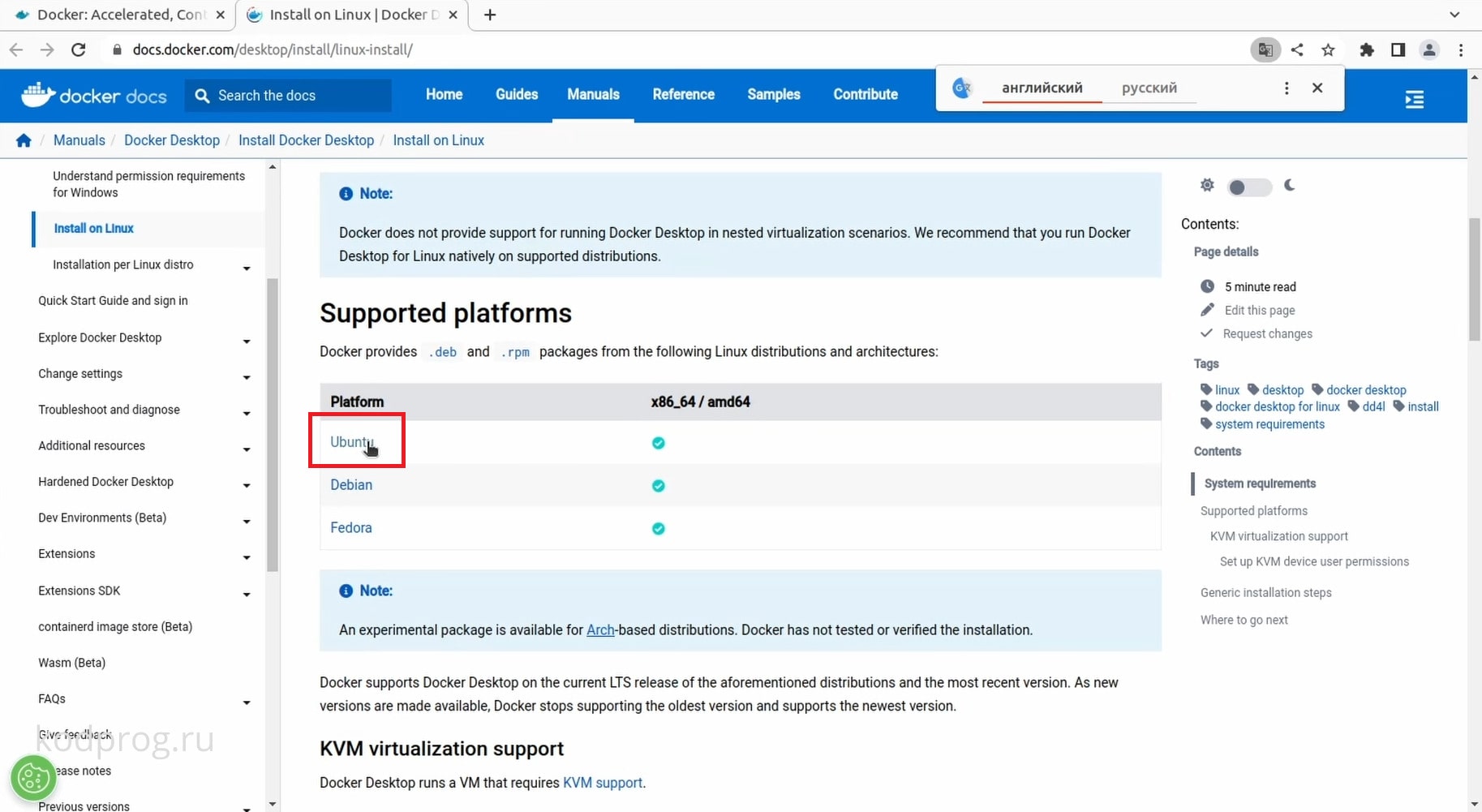
Task: Open a new browser tab
Action: pos(490,15)
